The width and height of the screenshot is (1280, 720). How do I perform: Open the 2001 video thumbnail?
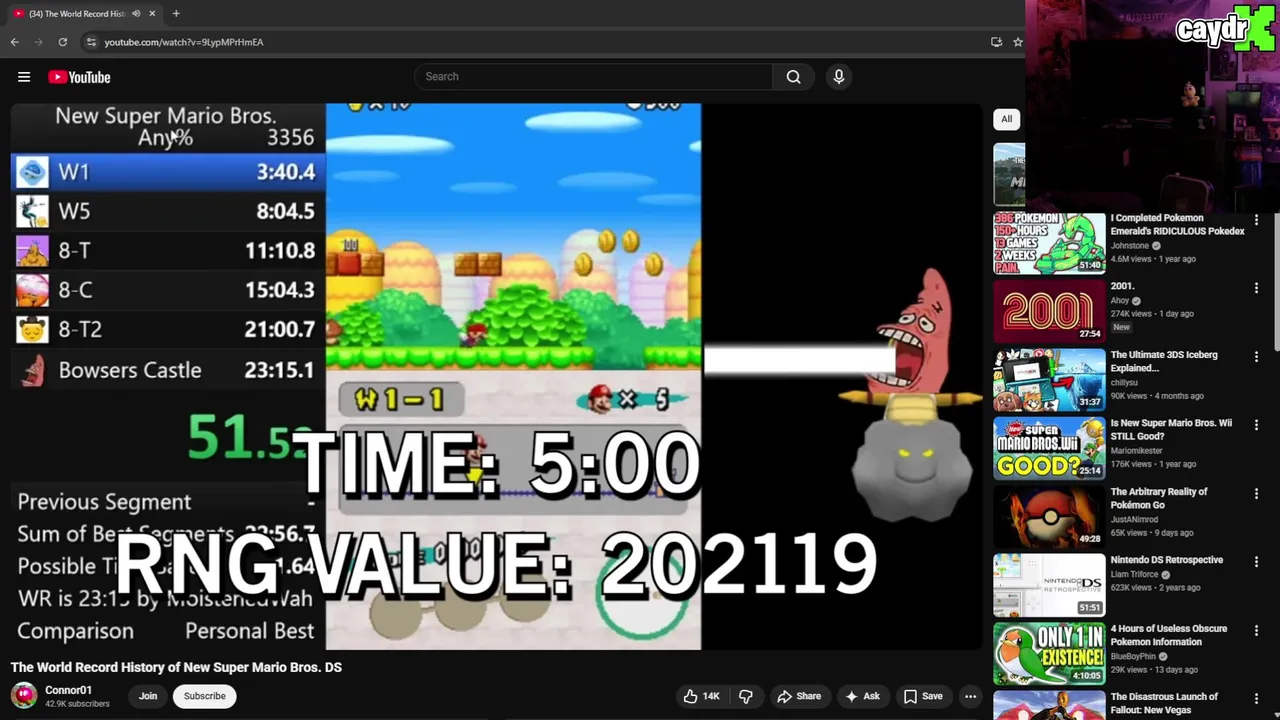point(1049,311)
